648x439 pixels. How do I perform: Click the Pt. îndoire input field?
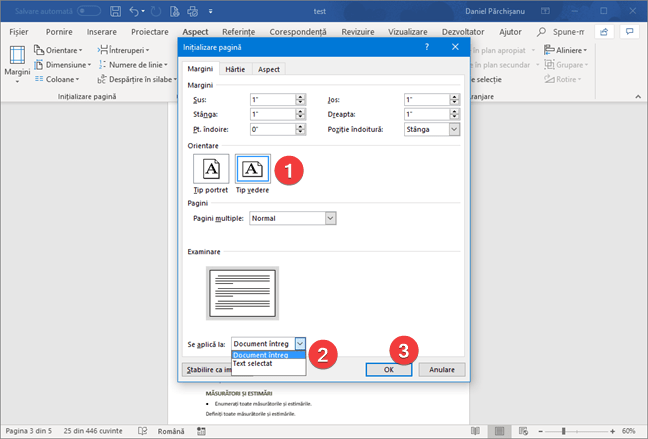pyautogui.click(x=273, y=129)
